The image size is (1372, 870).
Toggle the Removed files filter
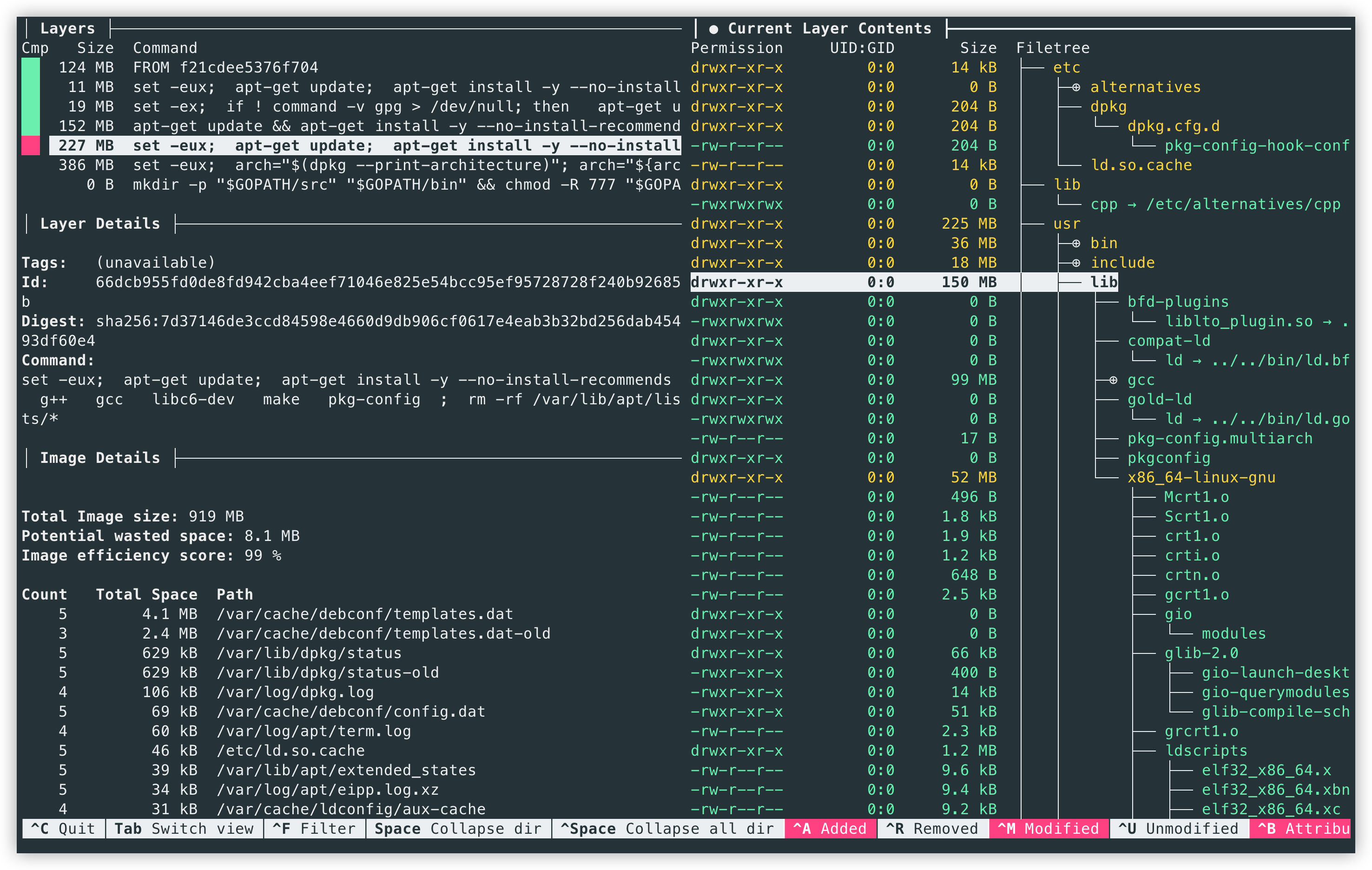(933, 829)
